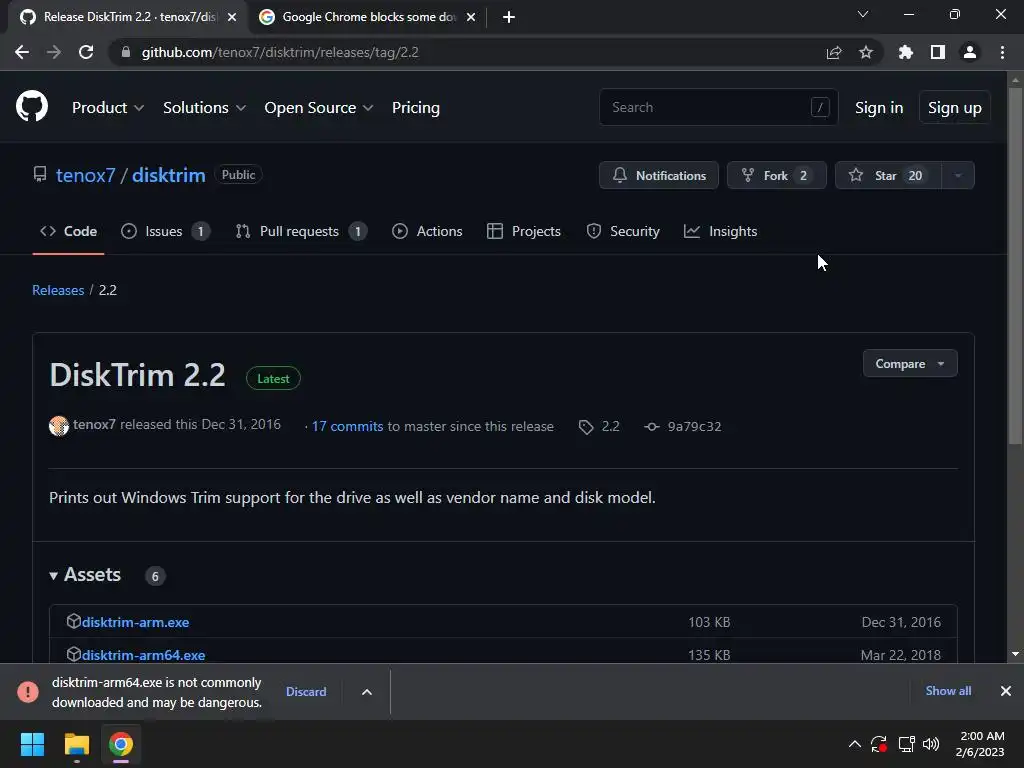Close the Release DiskTrim 2.2 tab
1024x768 pixels.
click(x=232, y=17)
